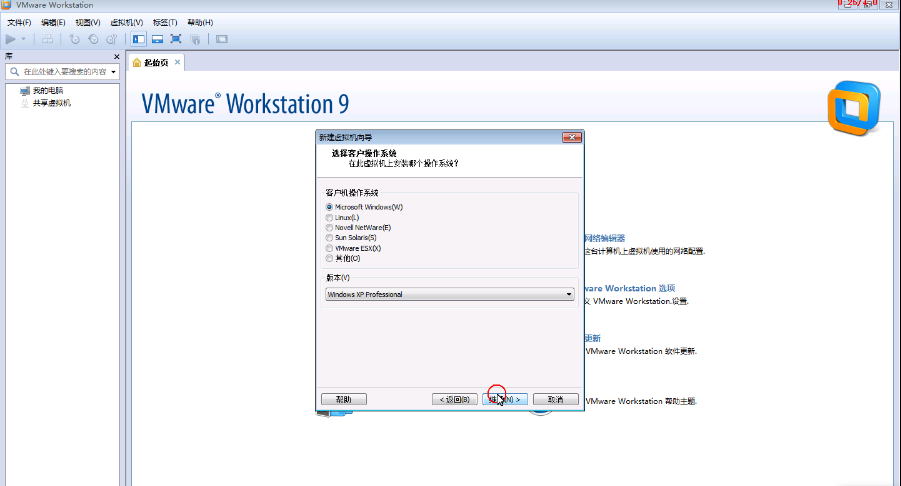This screenshot has height=486, width=901.
Task: Close the 新建虚拟机向导 dialog
Action: (572, 137)
